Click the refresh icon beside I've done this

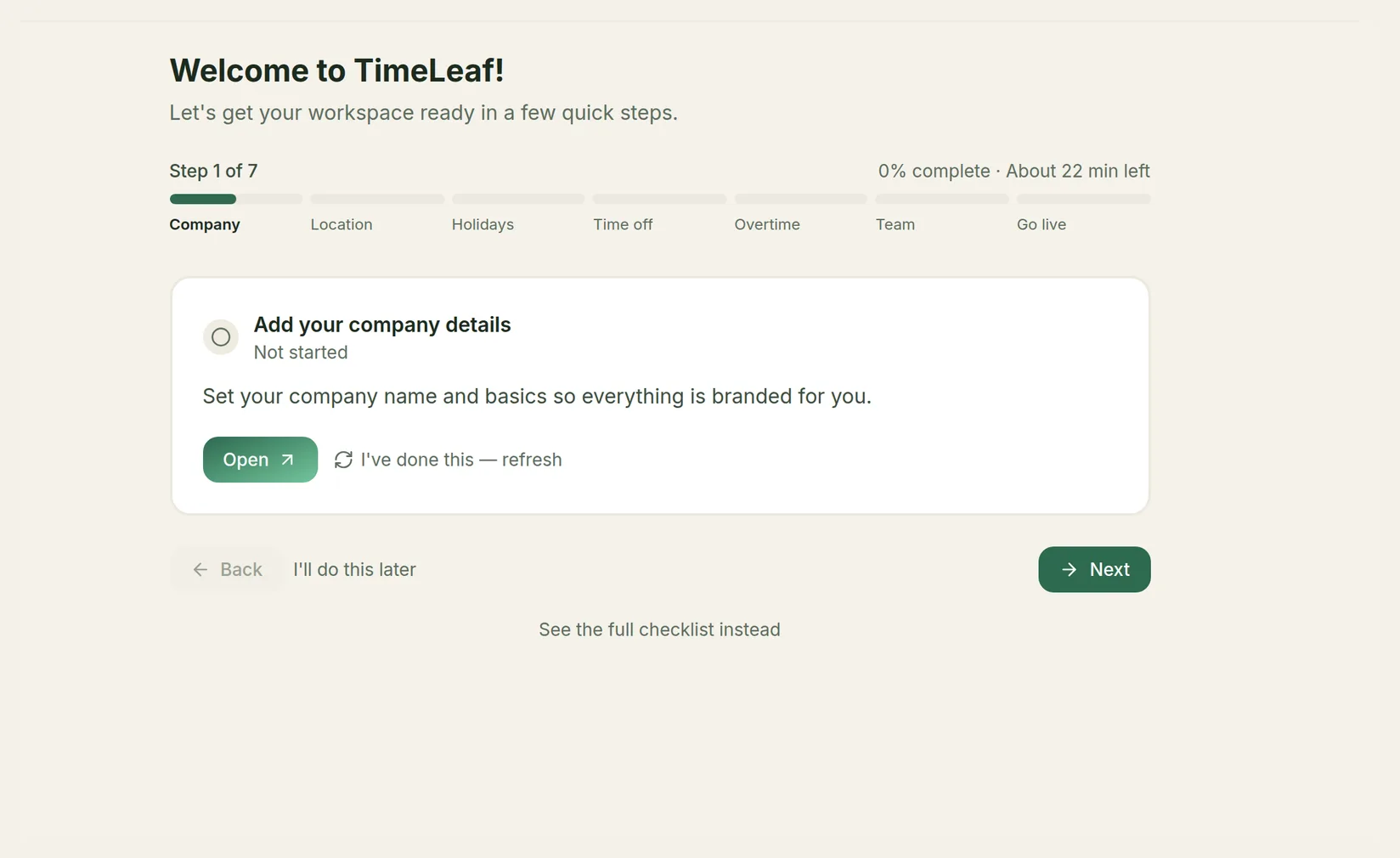point(343,460)
